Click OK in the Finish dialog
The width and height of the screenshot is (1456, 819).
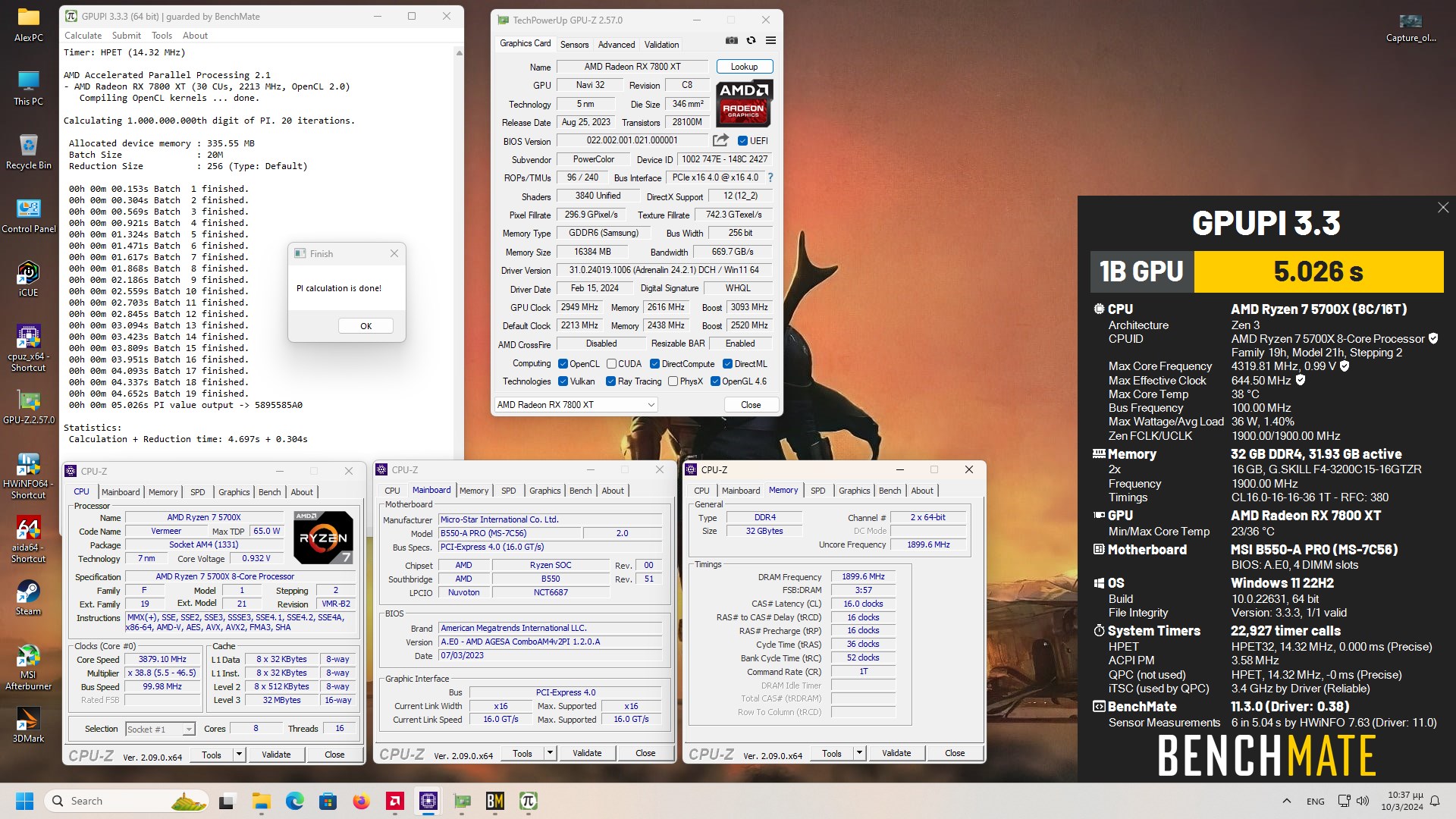point(366,326)
